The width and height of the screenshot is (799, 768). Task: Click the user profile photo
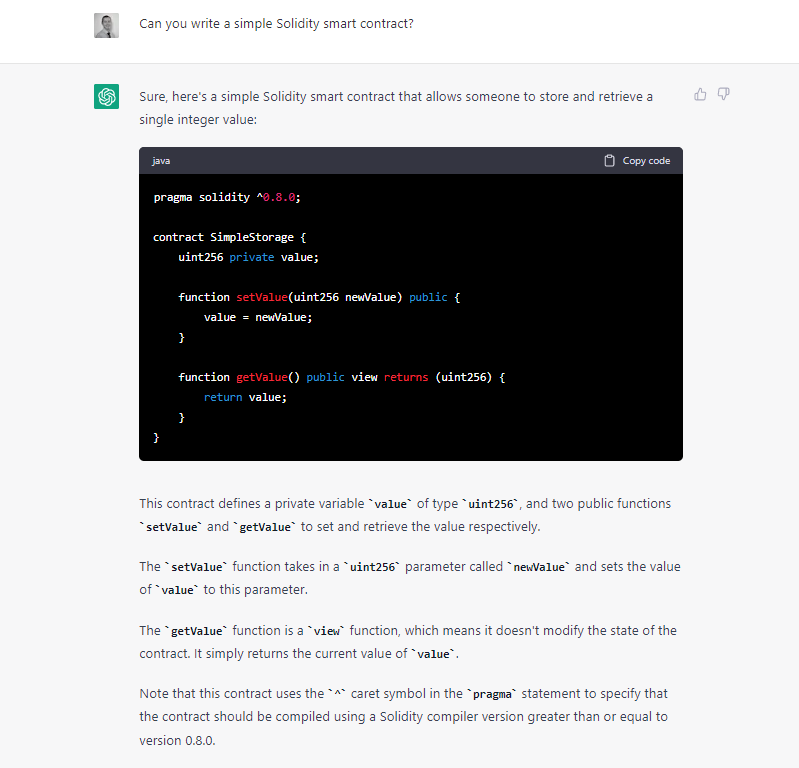pyautogui.click(x=106, y=25)
